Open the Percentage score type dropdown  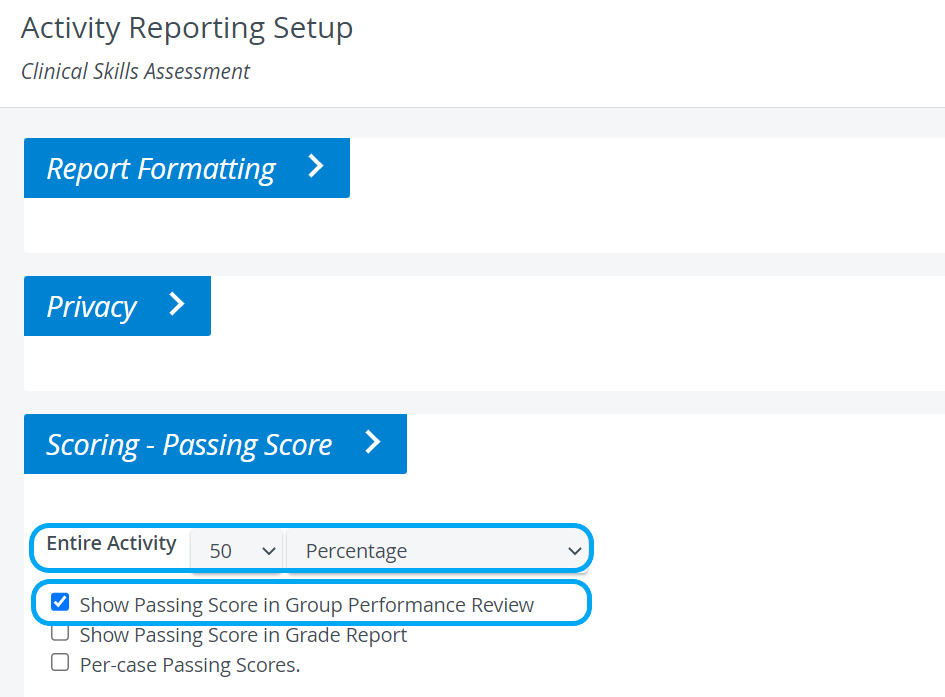(x=438, y=550)
